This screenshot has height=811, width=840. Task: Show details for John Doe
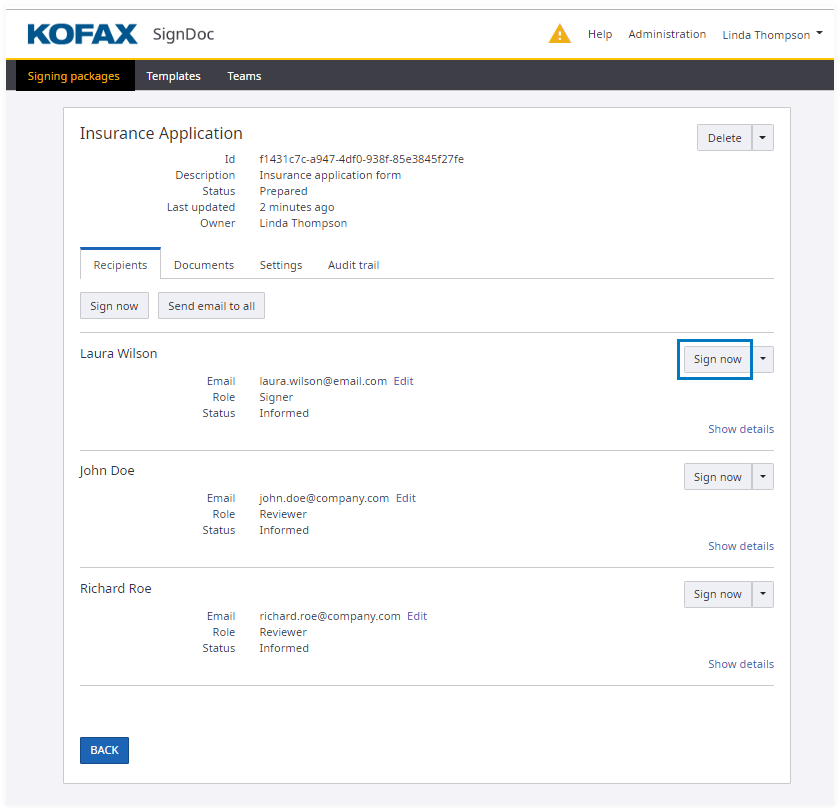tap(740, 546)
